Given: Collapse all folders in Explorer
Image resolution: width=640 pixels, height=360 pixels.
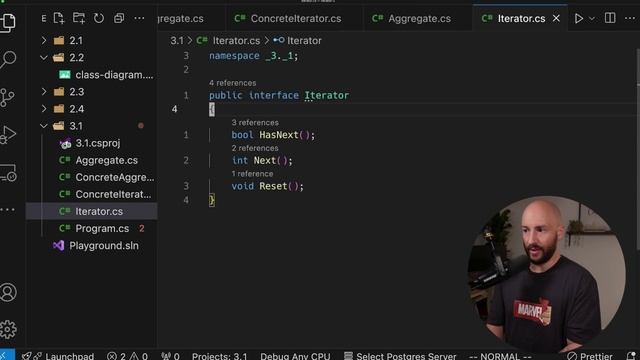Looking at the screenshot, I should (119, 18).
